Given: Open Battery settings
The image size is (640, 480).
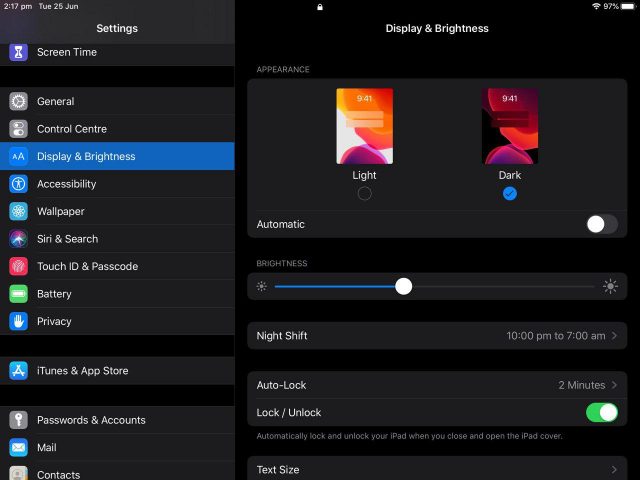Looking at the screenshot, I should click(x=117, y=294).
